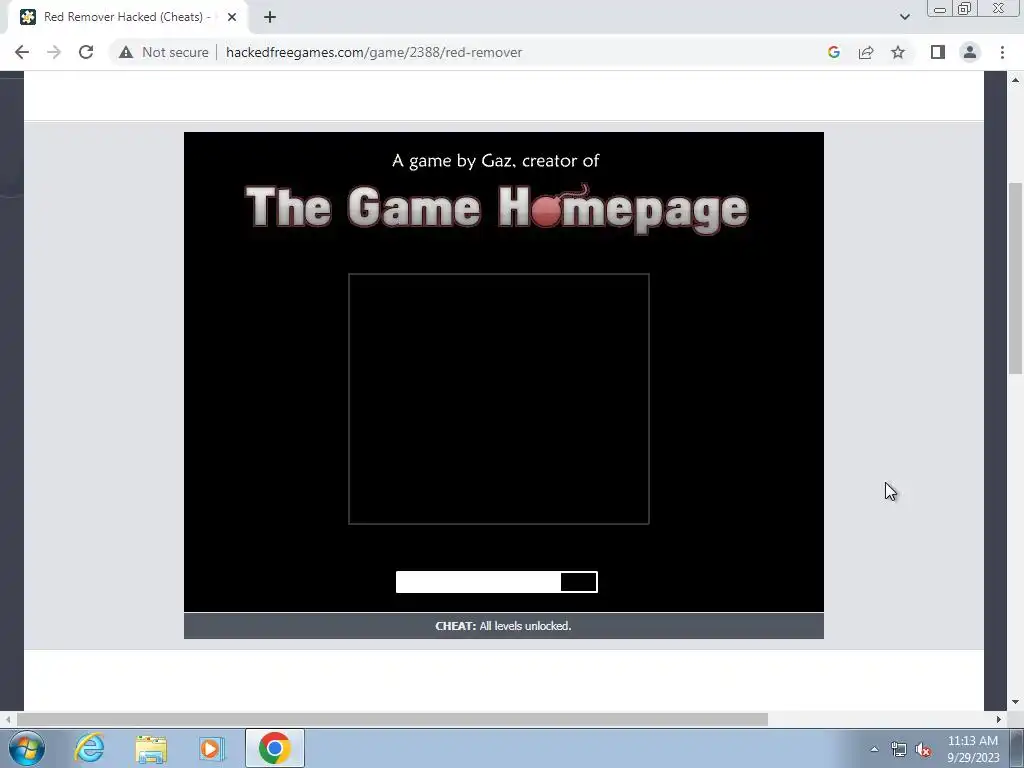
Task: Minimize the Chrome window
Action: tap(940, 9)
